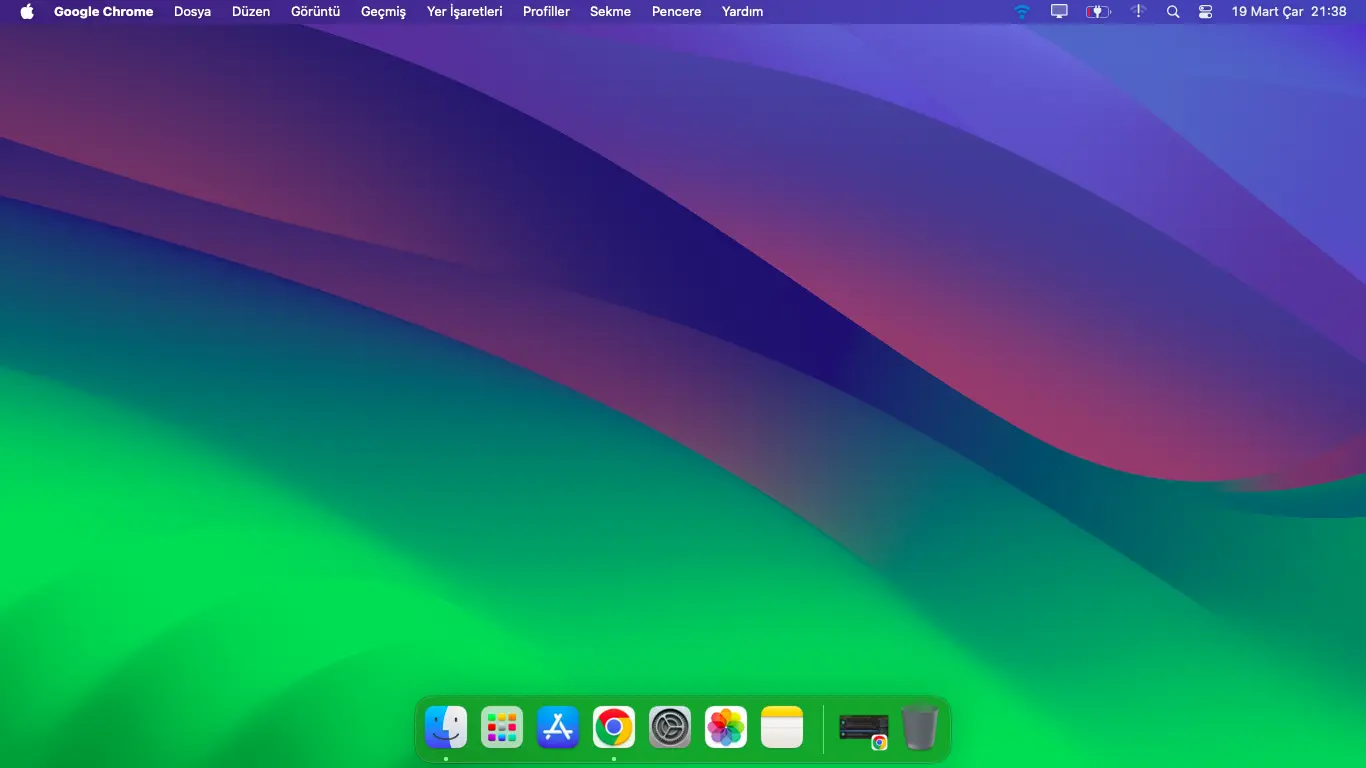
Task: Open Control Center from the menu bar
Action: click(x=1205, y=12)
